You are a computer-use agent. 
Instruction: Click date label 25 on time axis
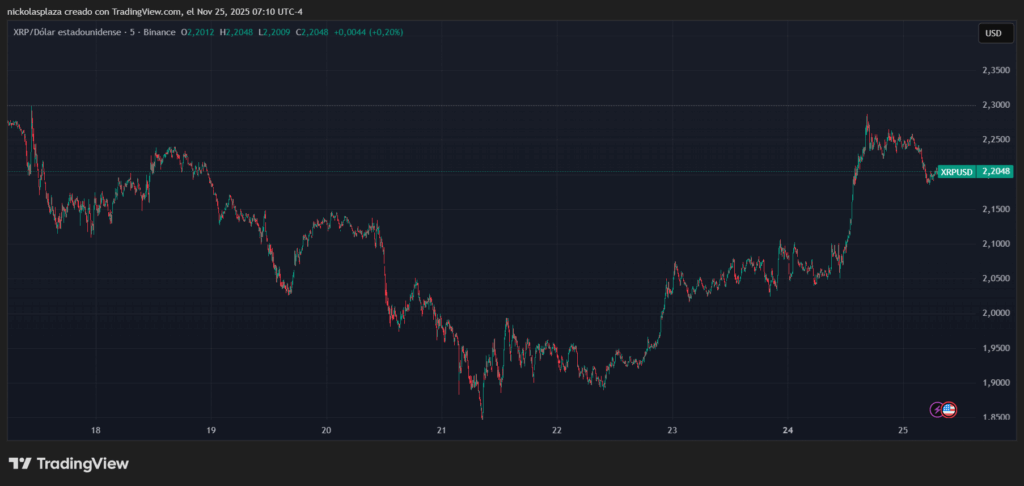(903, 431)
